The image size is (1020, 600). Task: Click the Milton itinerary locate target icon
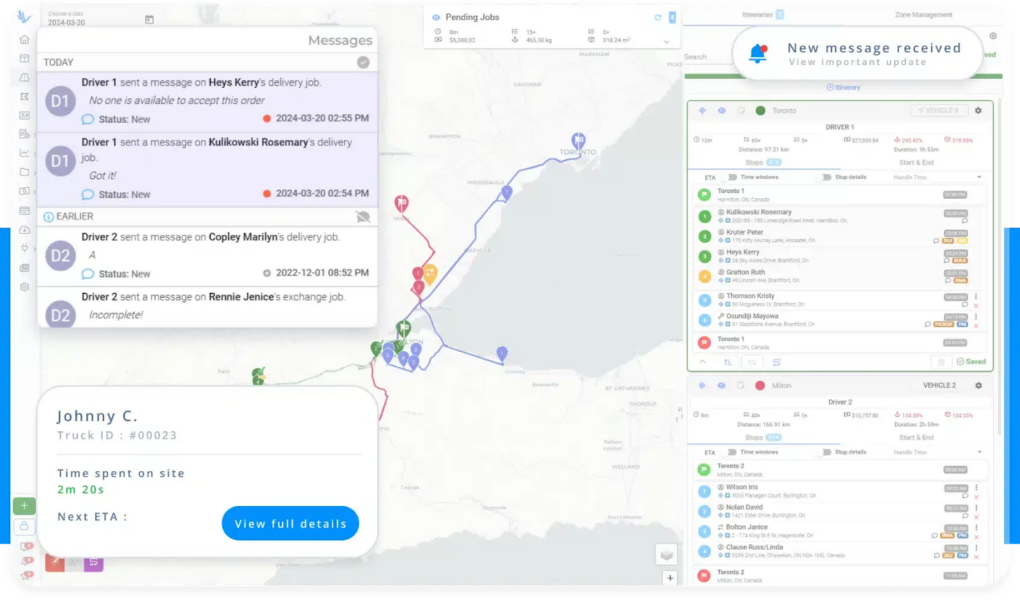[x=702, y=385]
